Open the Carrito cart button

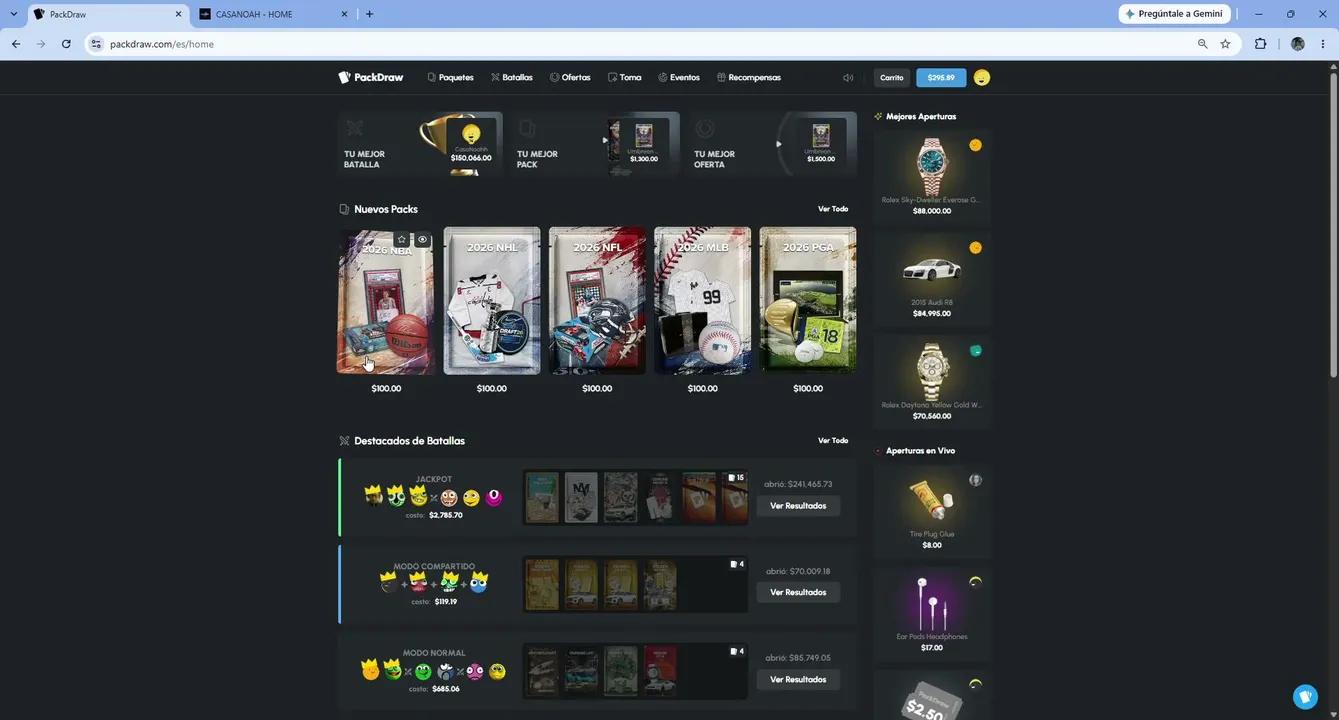[x=892, y=78]
